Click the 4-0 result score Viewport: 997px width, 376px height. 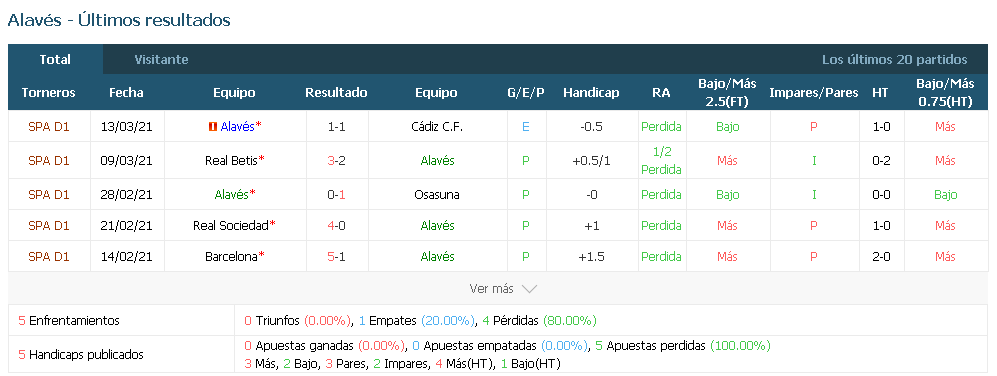336,225
